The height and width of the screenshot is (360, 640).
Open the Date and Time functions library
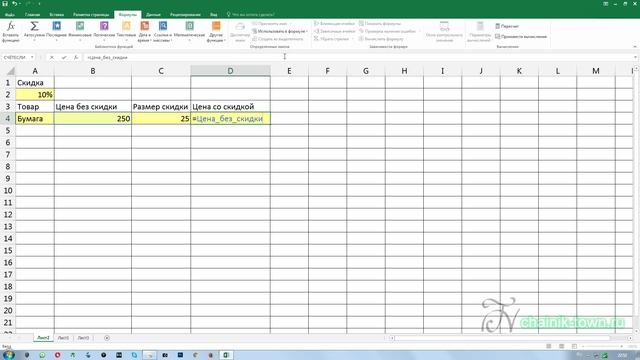(x=144, y=32)
